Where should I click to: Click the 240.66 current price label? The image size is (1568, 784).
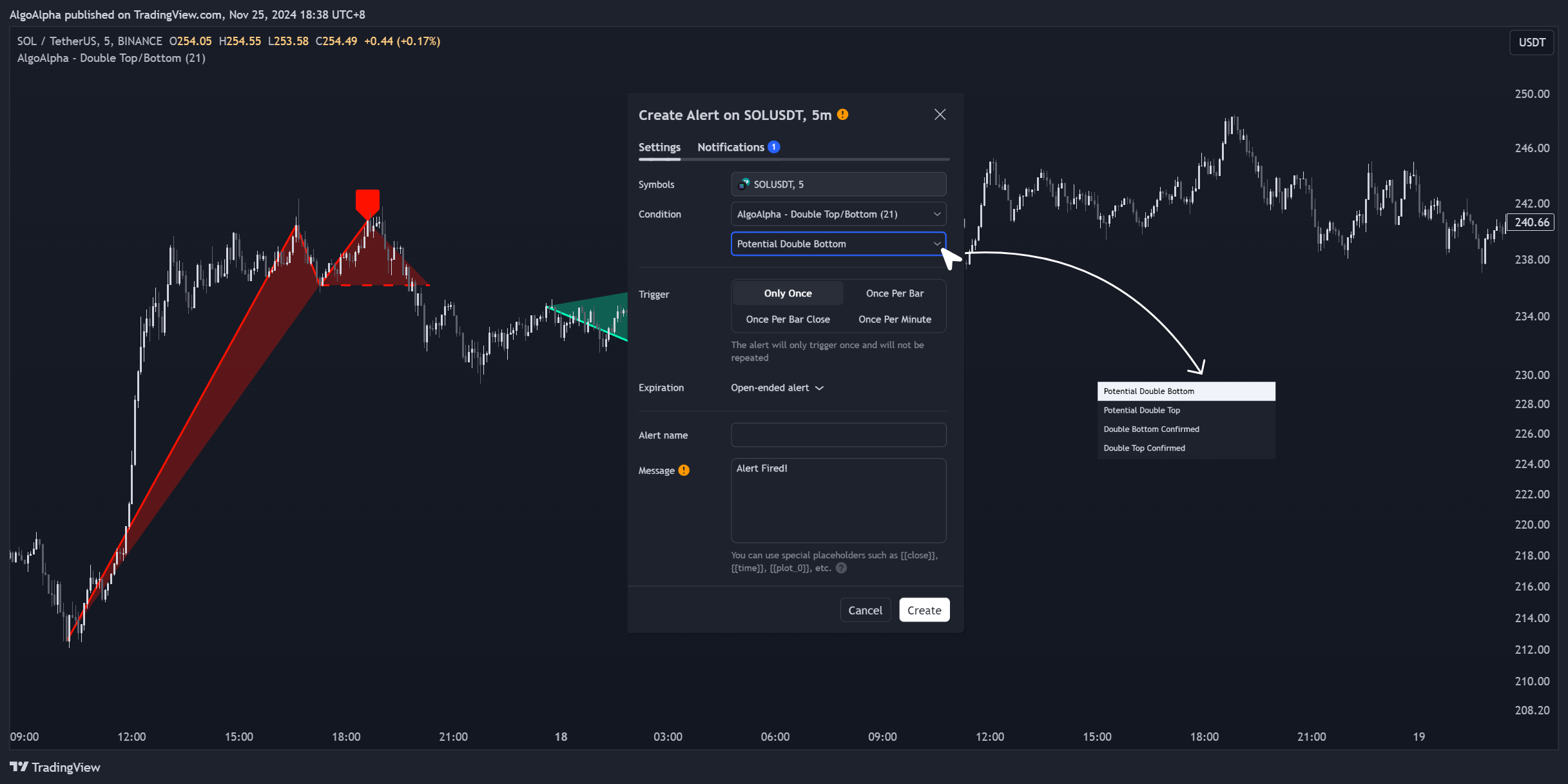(1531, 222)
